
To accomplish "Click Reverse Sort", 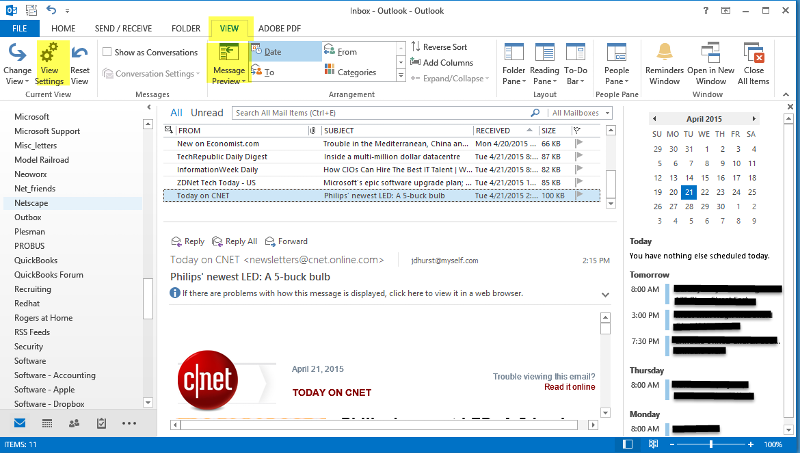I will [439, 47].
